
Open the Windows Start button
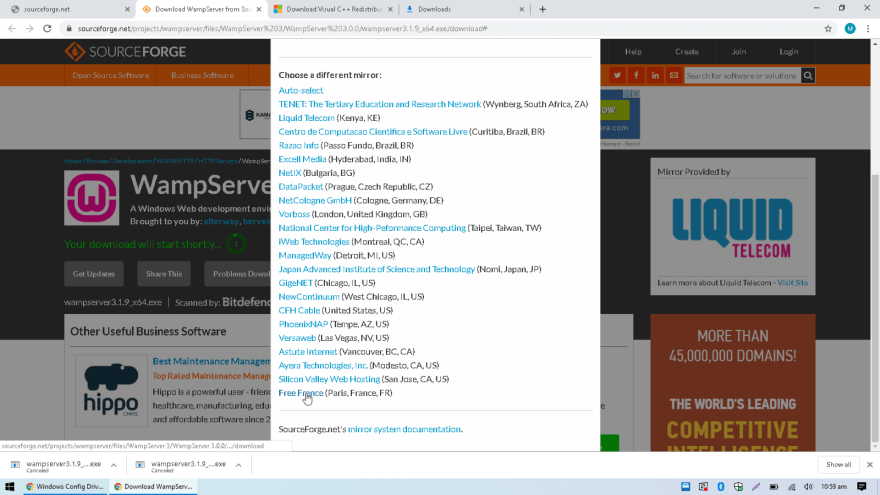pyautogui.click(x=10, y=487)
